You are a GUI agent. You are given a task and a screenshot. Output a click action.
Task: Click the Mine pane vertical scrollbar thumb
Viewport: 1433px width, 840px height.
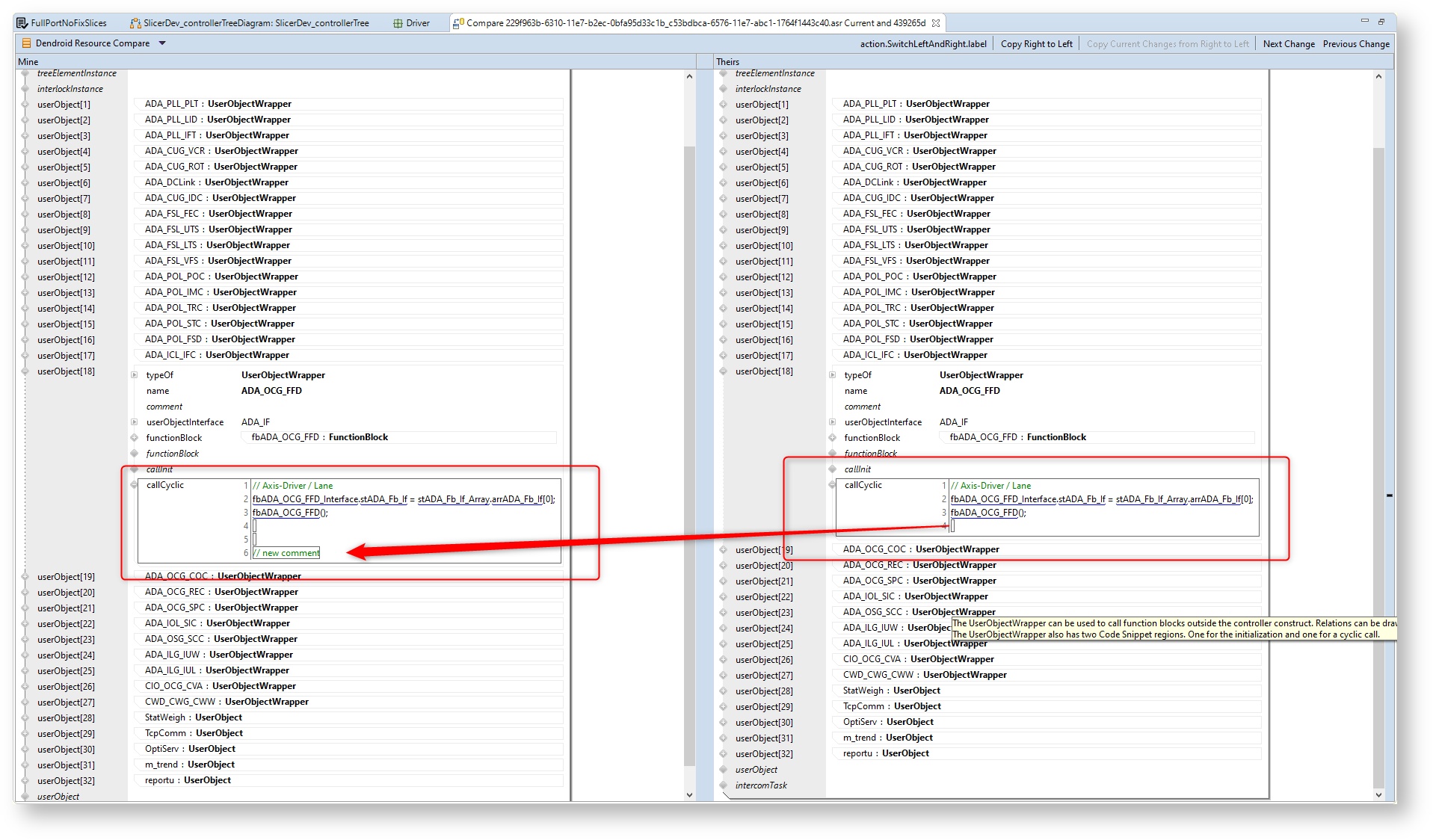pos(689,448)
